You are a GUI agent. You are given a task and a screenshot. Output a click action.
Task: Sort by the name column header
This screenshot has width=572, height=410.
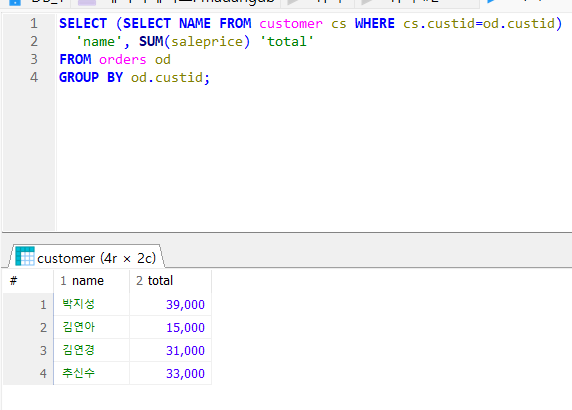pyautogui.click(x=91, y=281)
